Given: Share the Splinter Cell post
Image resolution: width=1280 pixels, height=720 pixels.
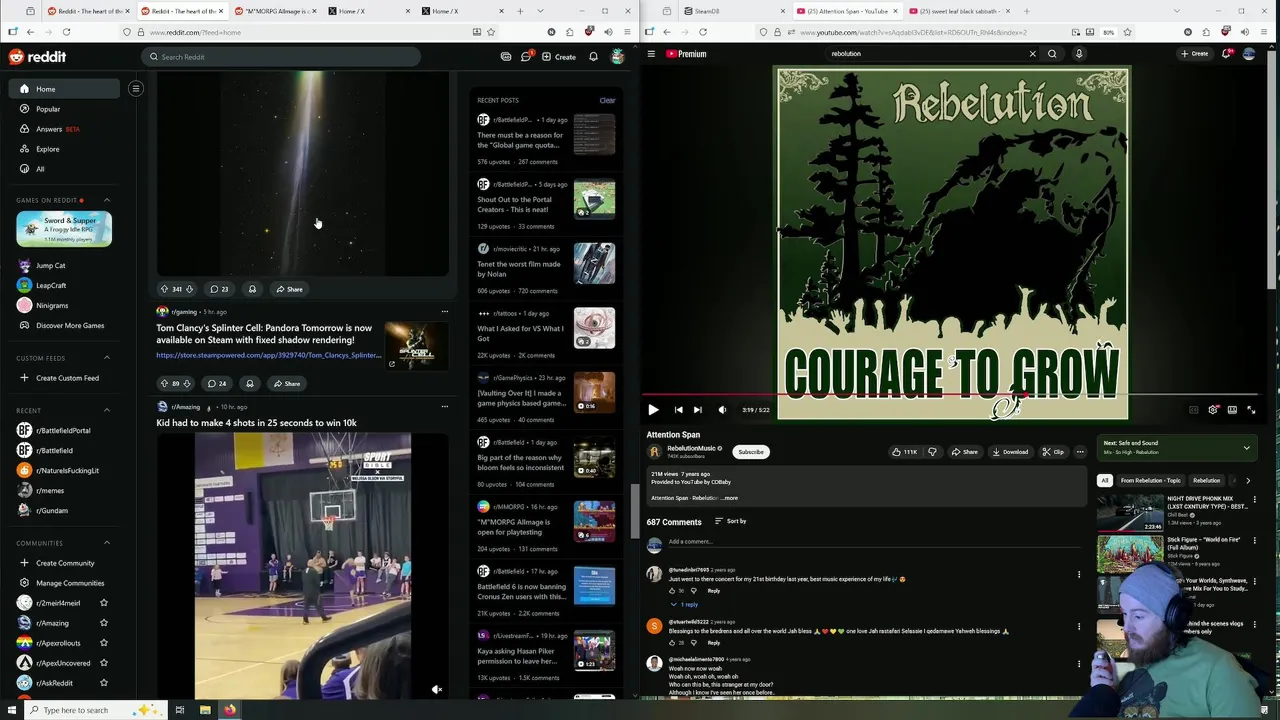Looking at the screenshot, I should 287,383.
